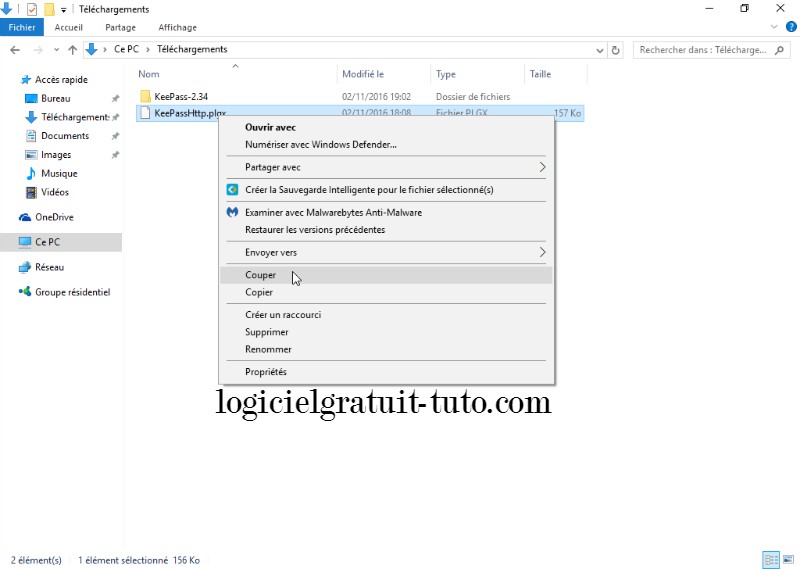Screen dimensions: 800x569
Task: Open Documents in the navigation pane
Action: coord(65,136)
